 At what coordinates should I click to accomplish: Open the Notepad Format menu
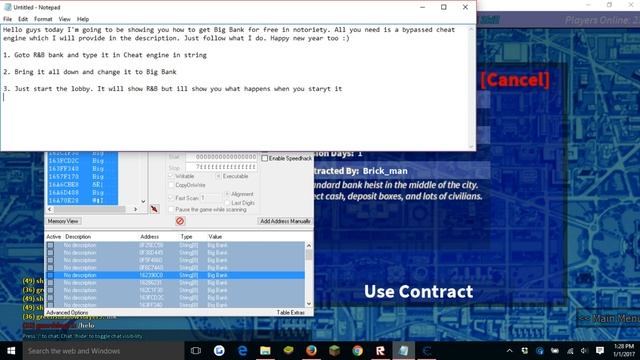[43, 19]
